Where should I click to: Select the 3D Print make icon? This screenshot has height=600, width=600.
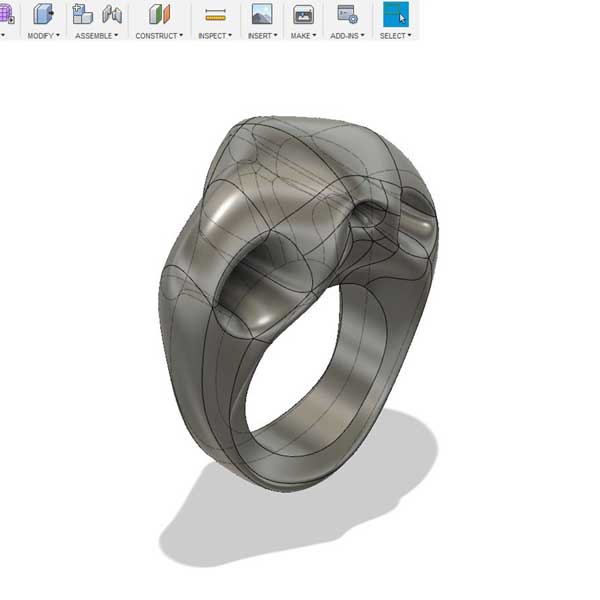coord(303,15)
